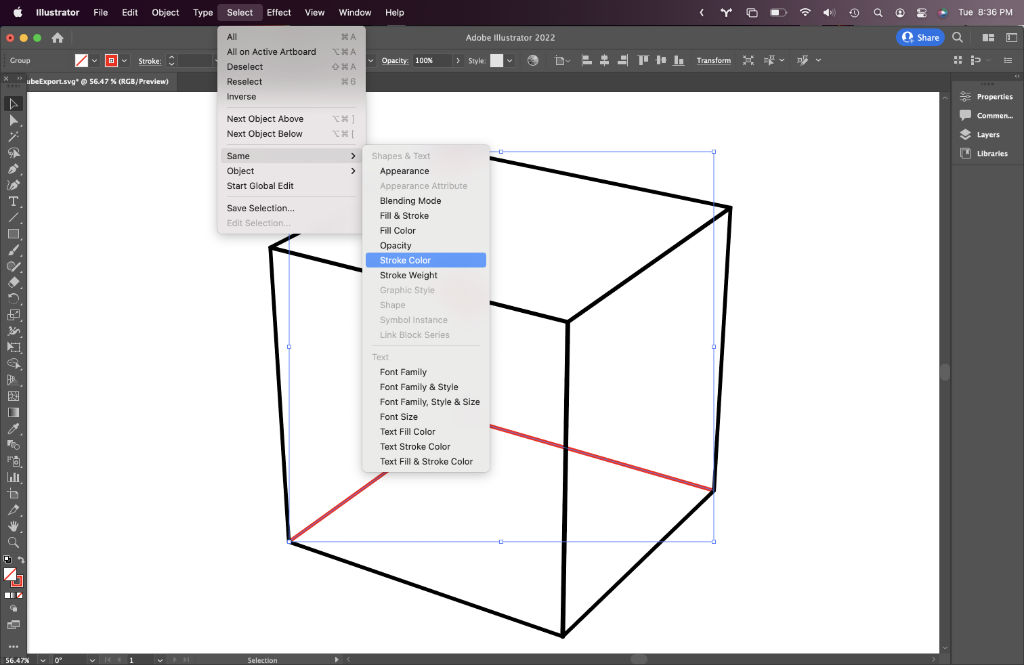Click the Share button
1024x665 pixels.
click(920, 37)
